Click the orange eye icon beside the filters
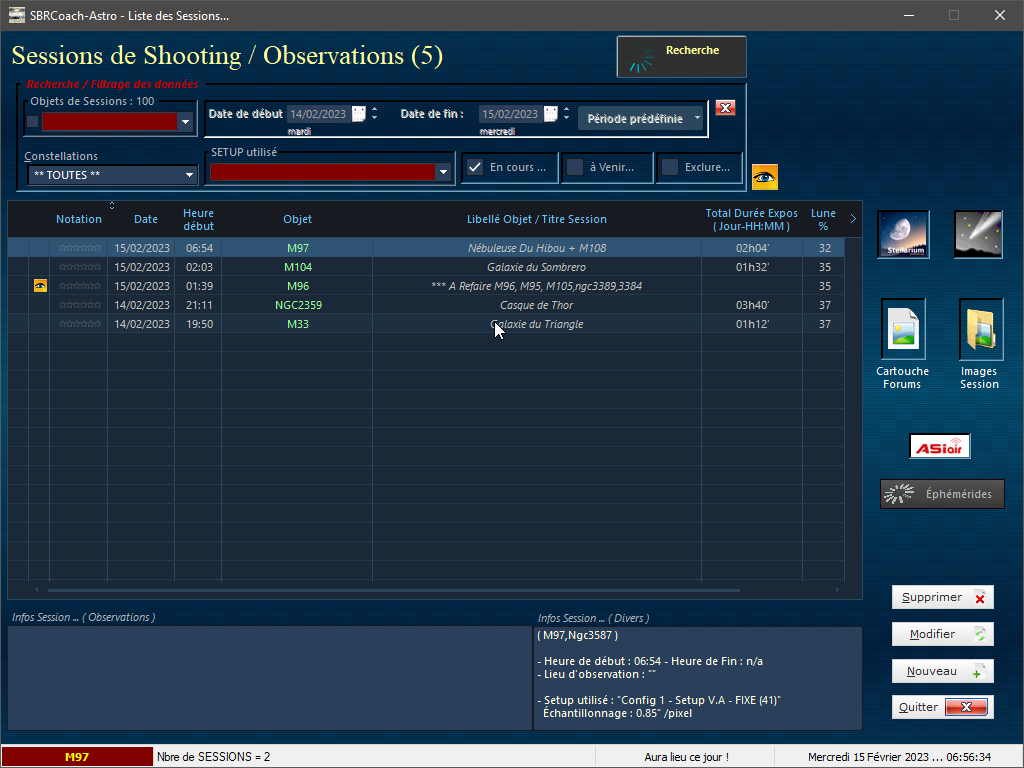The width and height of the screenshot is (1024, 768). [x=765, y=177]
